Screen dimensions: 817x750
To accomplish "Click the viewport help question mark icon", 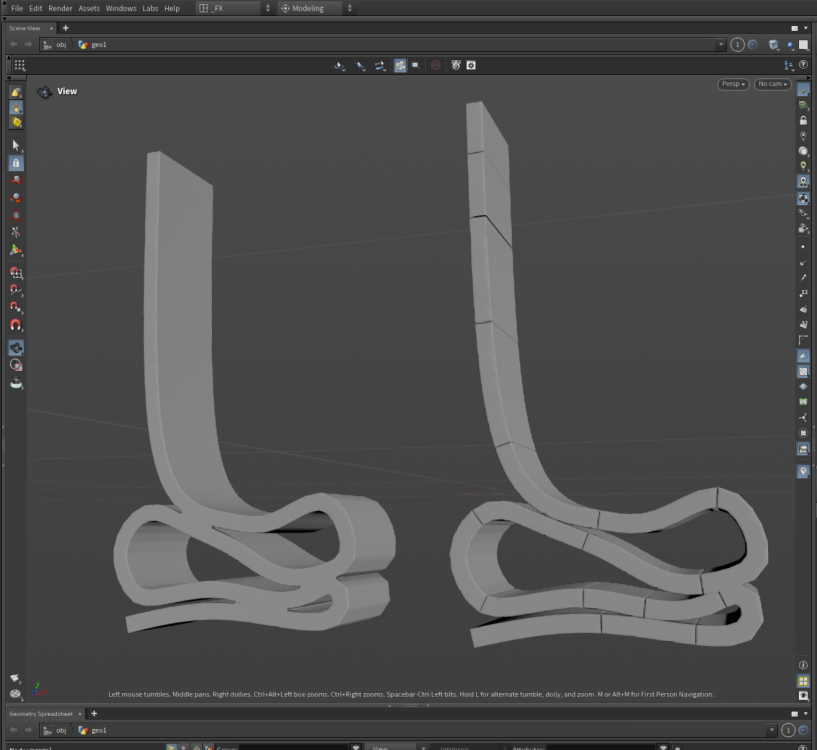I will click(x=803, y=65).
